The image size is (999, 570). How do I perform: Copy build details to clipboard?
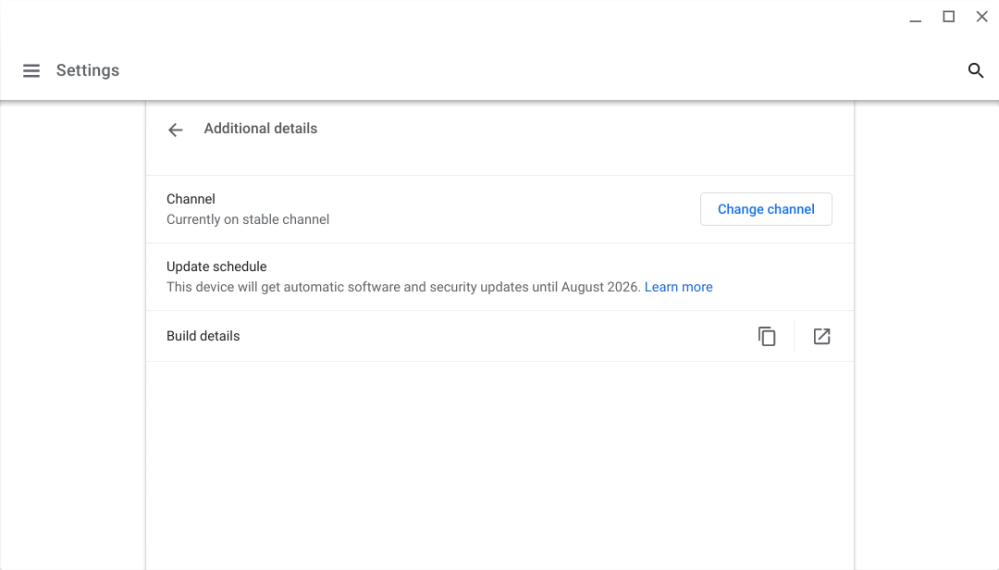(x=767, y=337)
